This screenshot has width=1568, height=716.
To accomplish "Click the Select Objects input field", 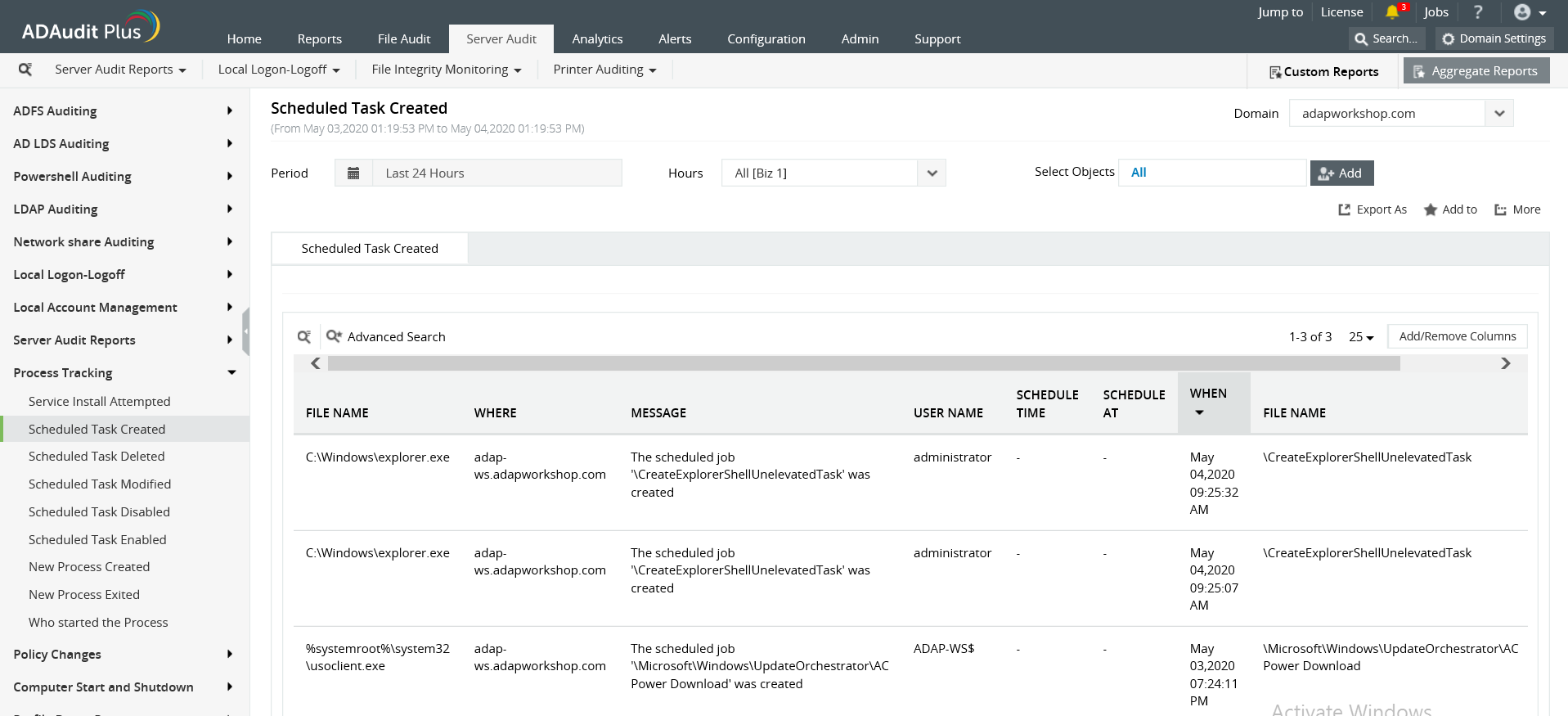I will (1212, 173).
